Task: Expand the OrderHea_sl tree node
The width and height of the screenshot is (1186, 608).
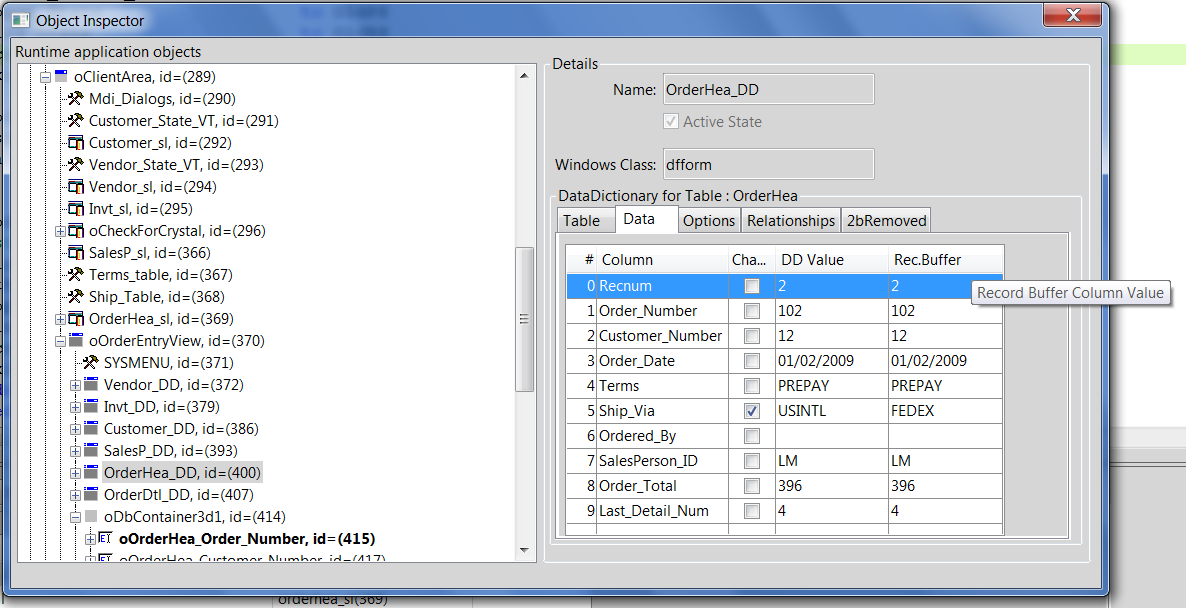Action: [60, 319]
